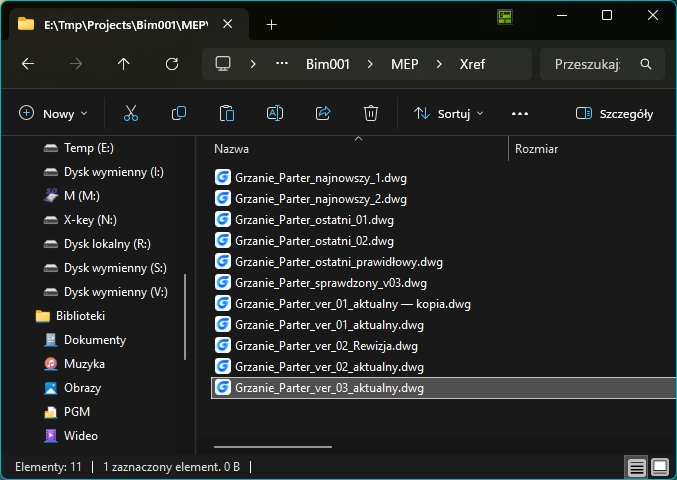Open the Sortuj sort dropdown
The width and height of the screenshot is (677, 480).
tap(449, 114)
